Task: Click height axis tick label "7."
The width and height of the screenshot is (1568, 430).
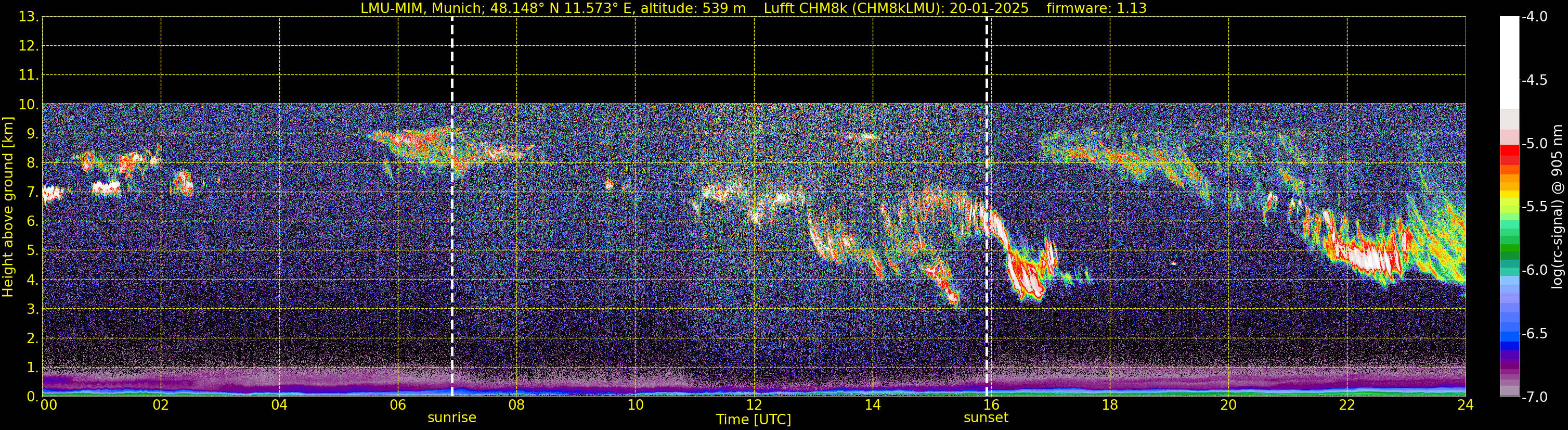Action: click(x=32, y=193)
